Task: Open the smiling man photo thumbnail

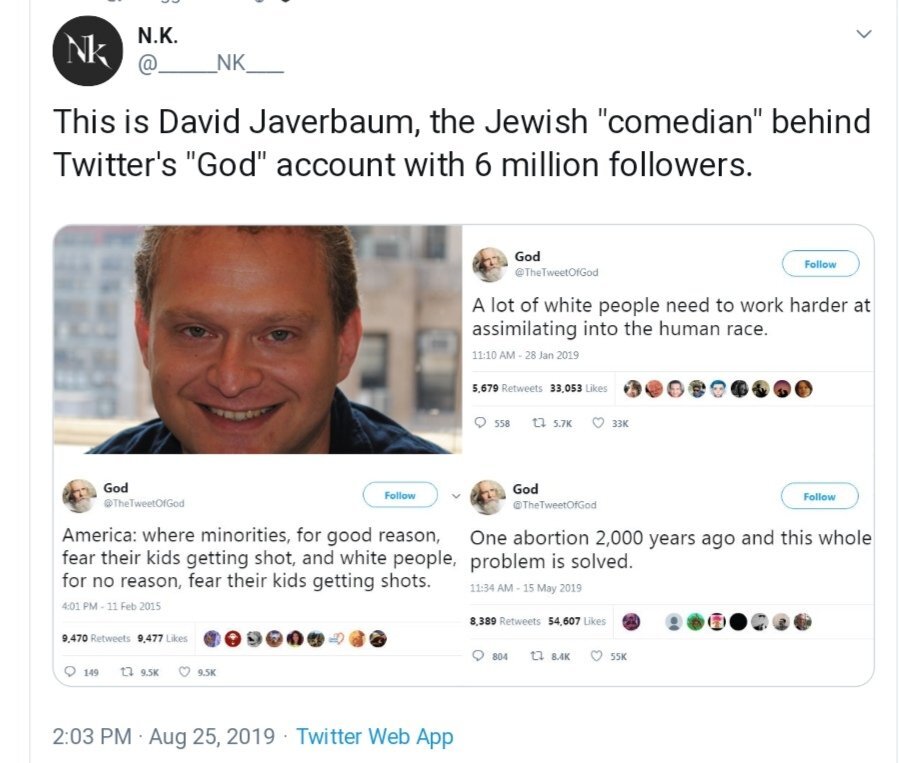Action: 258,340
